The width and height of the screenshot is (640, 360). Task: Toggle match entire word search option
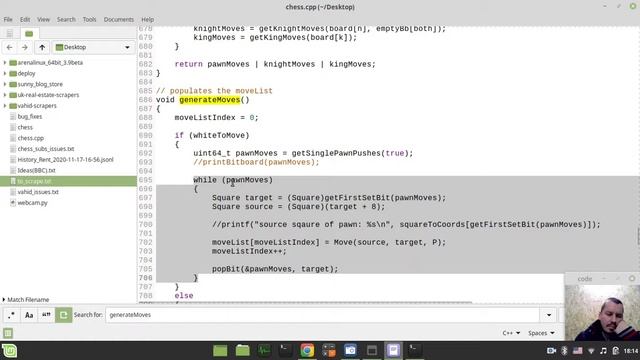click(x=46, y=315)
